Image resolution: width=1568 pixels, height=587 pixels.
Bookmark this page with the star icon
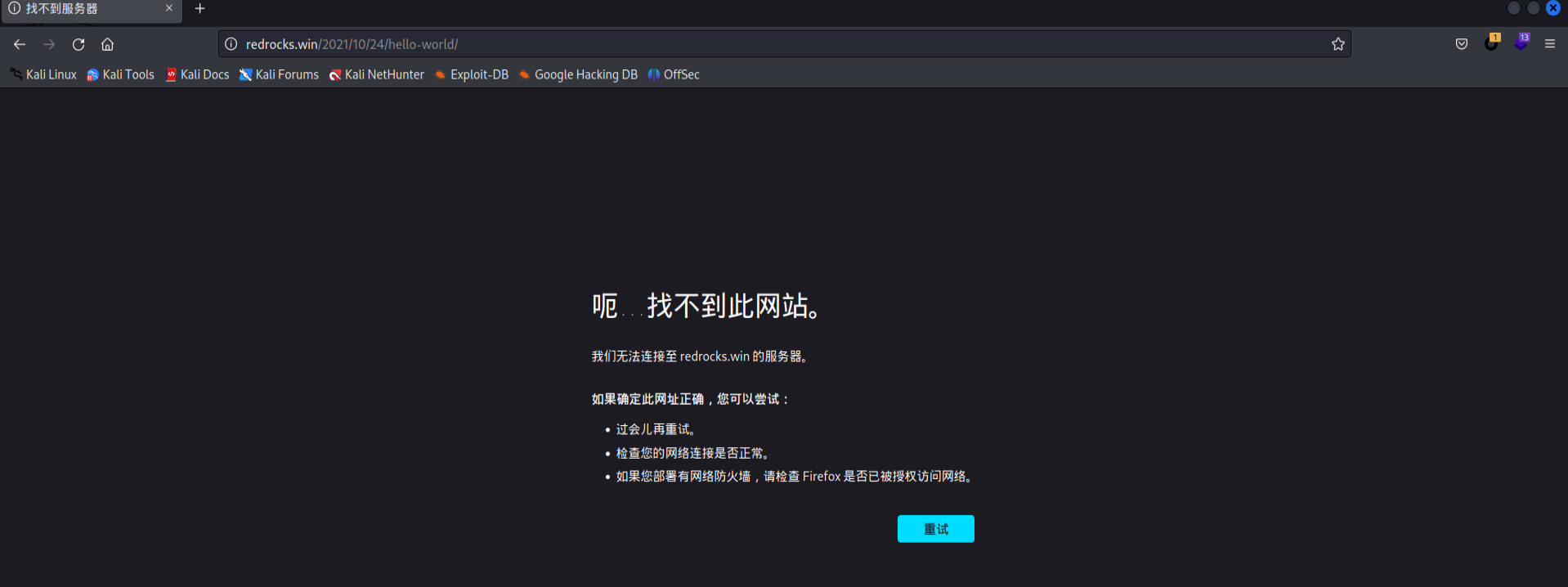1337,44
